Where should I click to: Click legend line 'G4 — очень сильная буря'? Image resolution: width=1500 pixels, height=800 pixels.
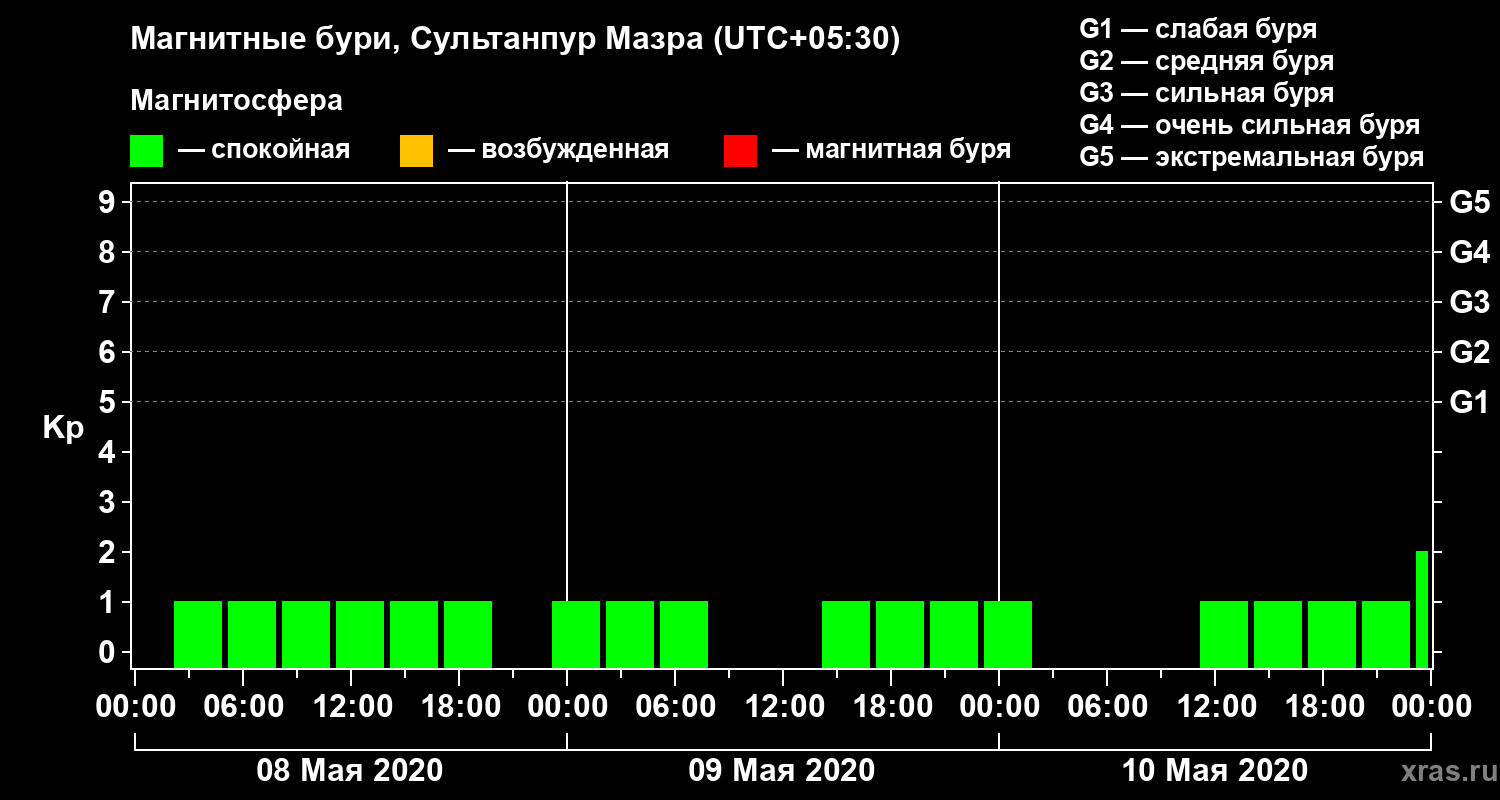coord(1250,125)
